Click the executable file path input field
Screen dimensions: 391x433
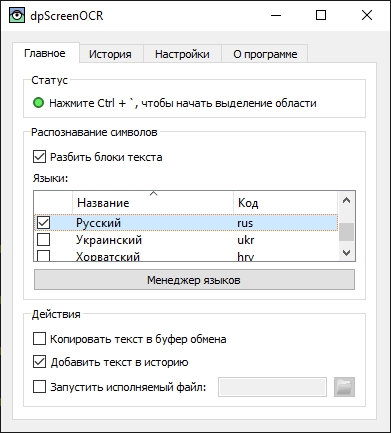[272, 387]
